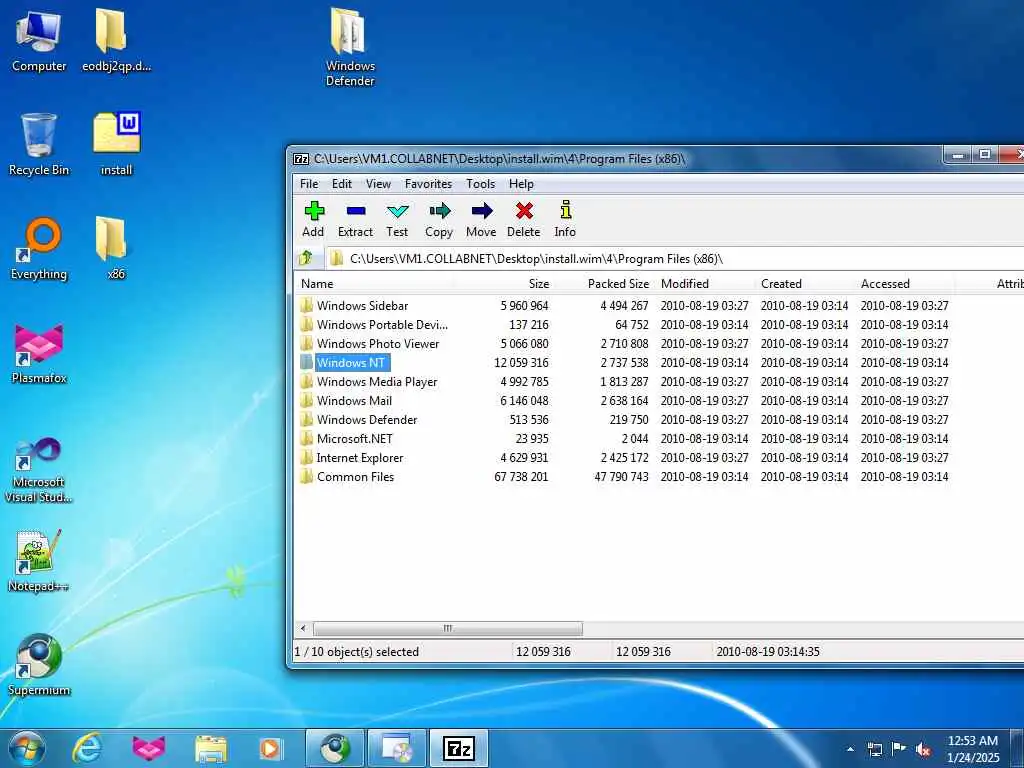This screenshot has height=768, width=1024.
Task: Select the Windows Defender desktop folder
Action: (x=349, y=47)
